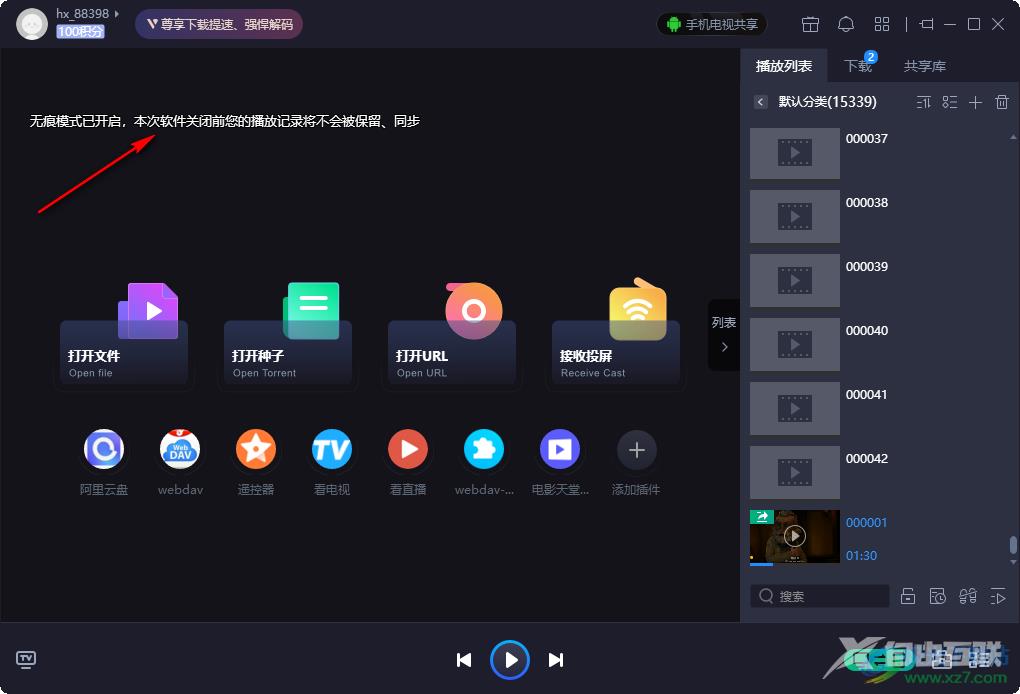
Task: Open the notification bell
Action: click(x=846, y=24)
